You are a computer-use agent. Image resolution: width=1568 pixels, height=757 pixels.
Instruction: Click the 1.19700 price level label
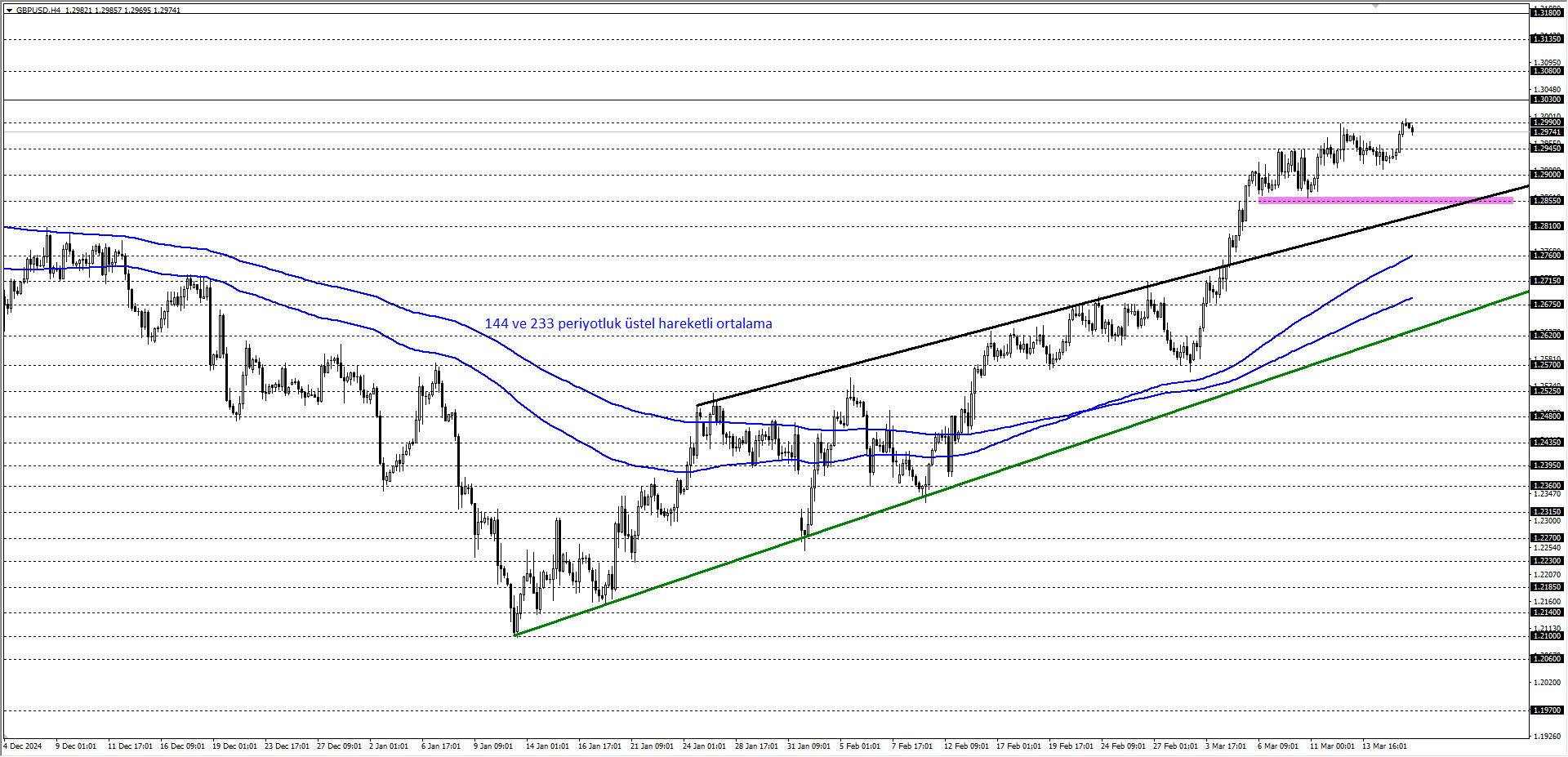(x=1547, y=710)
